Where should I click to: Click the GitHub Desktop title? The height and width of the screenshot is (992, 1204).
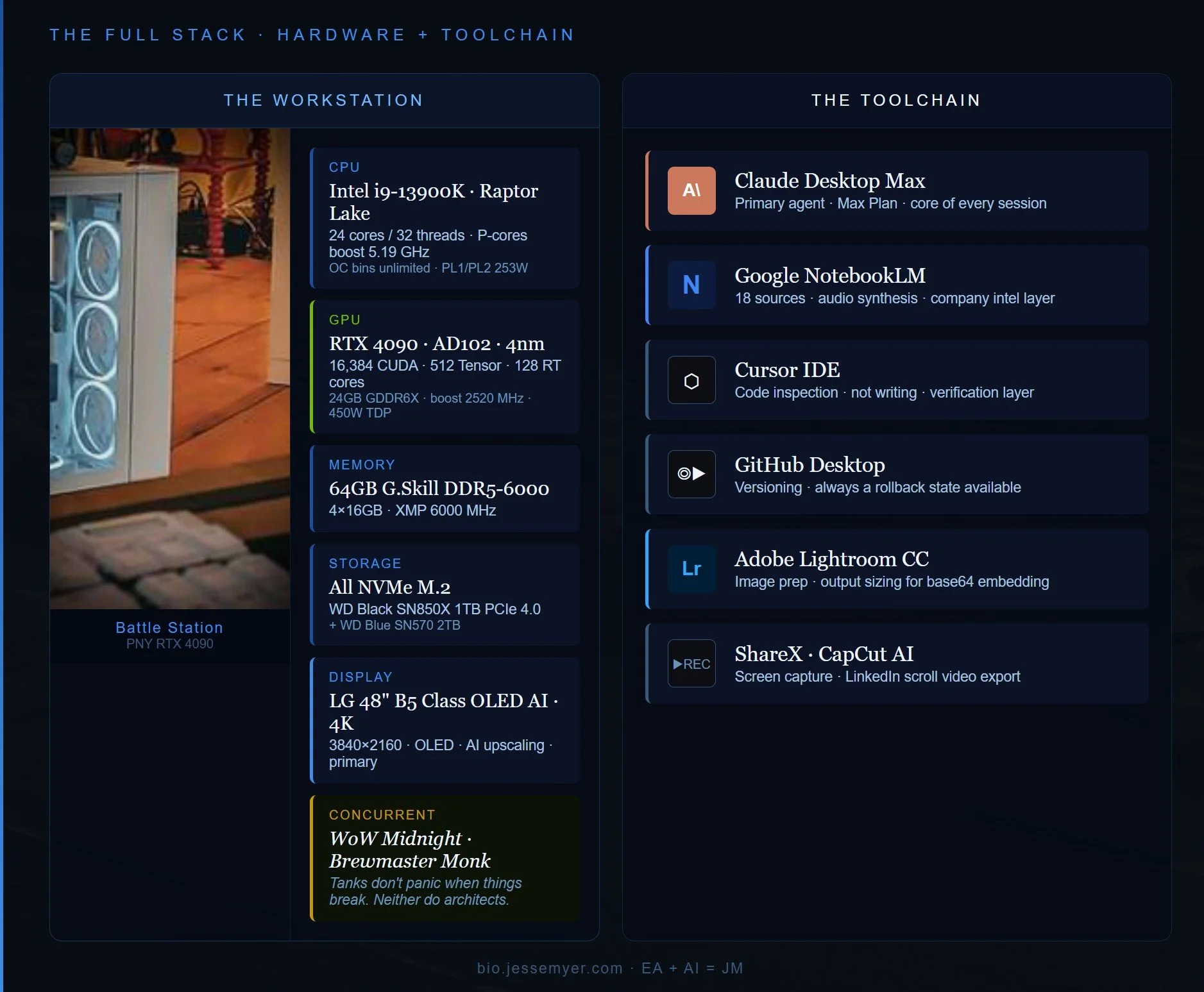tap(810, 465)
